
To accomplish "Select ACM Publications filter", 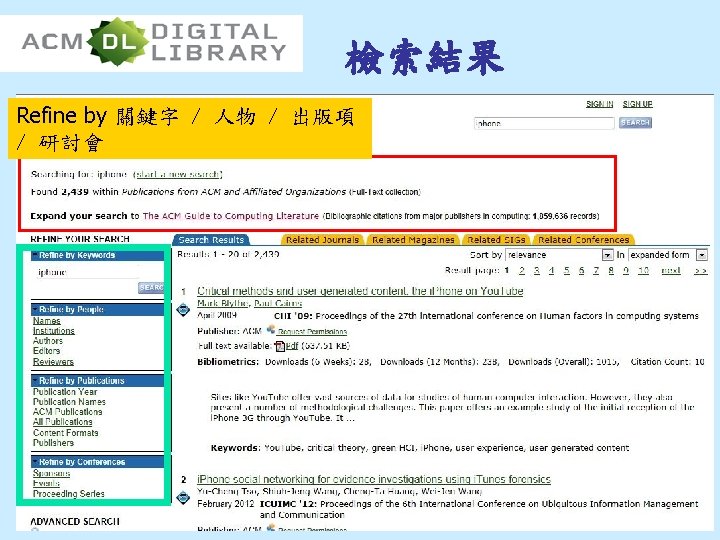I will point(68,412).
